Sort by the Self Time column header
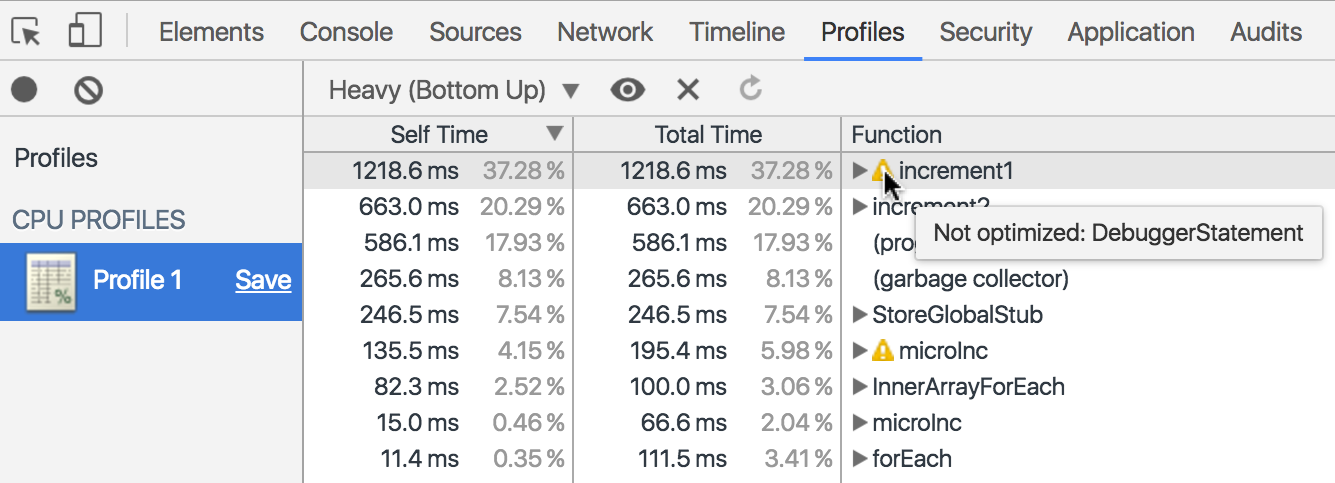1335x483 pixels. 438,134
